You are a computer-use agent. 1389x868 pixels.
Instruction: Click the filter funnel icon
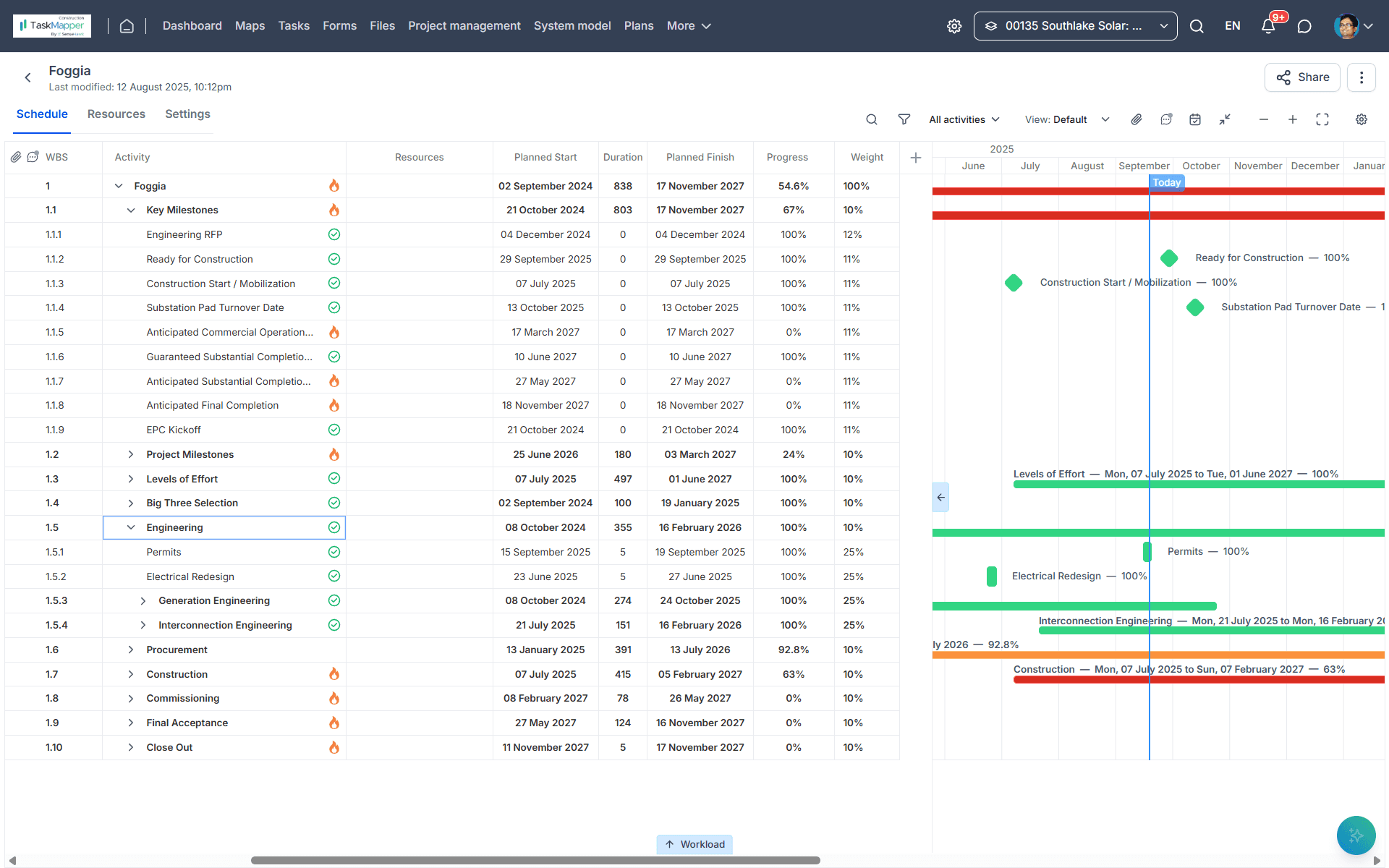click(904, 119)
